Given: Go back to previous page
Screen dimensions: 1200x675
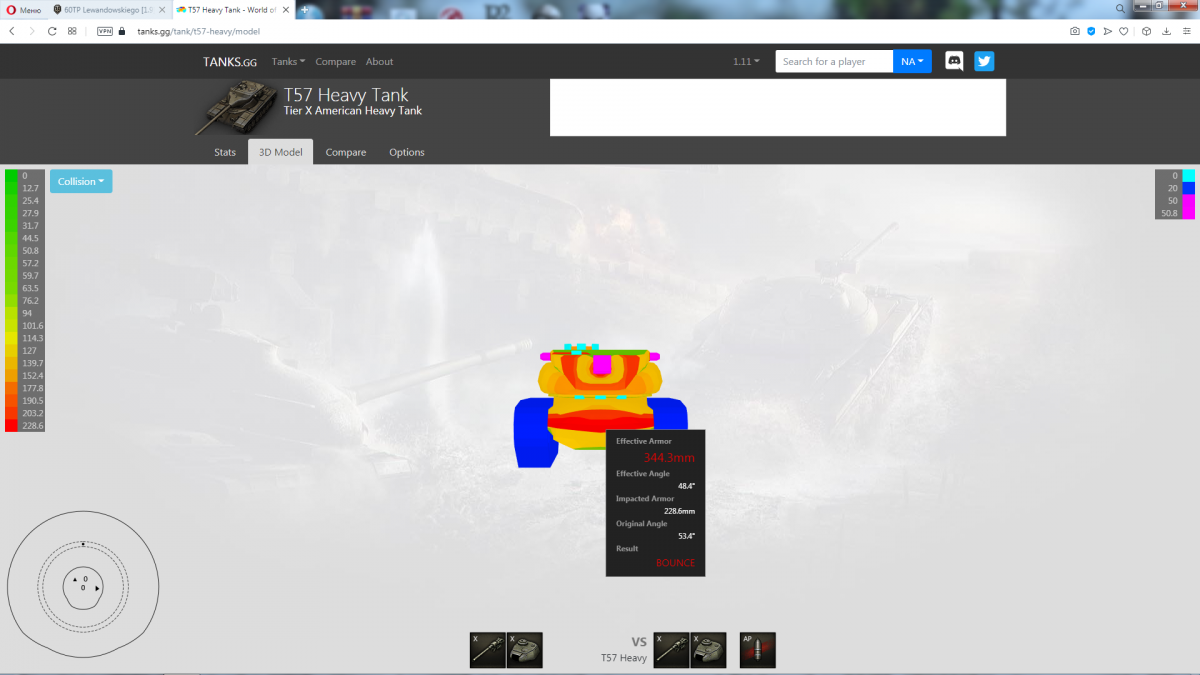Looking at the screenshot, I should coord(11,31).
